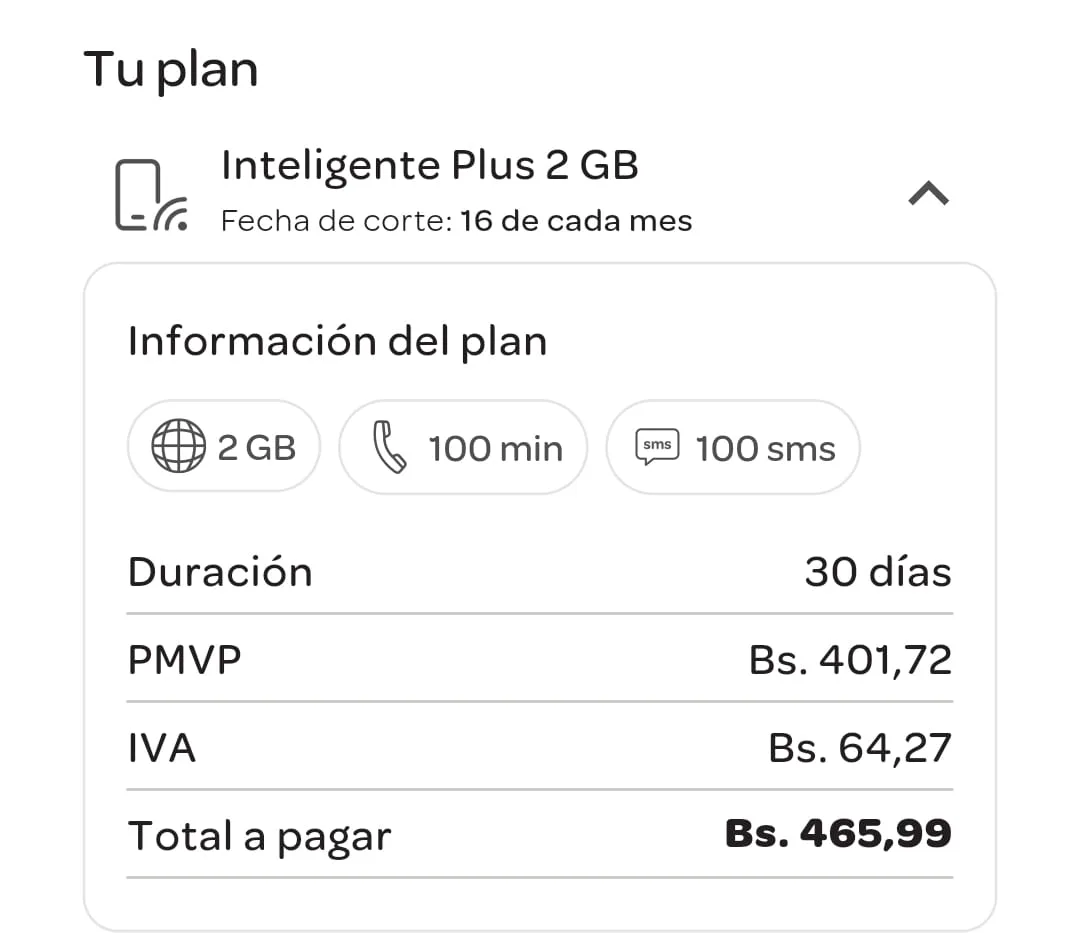Select the 100 sms text label

[x=765, y=448]
